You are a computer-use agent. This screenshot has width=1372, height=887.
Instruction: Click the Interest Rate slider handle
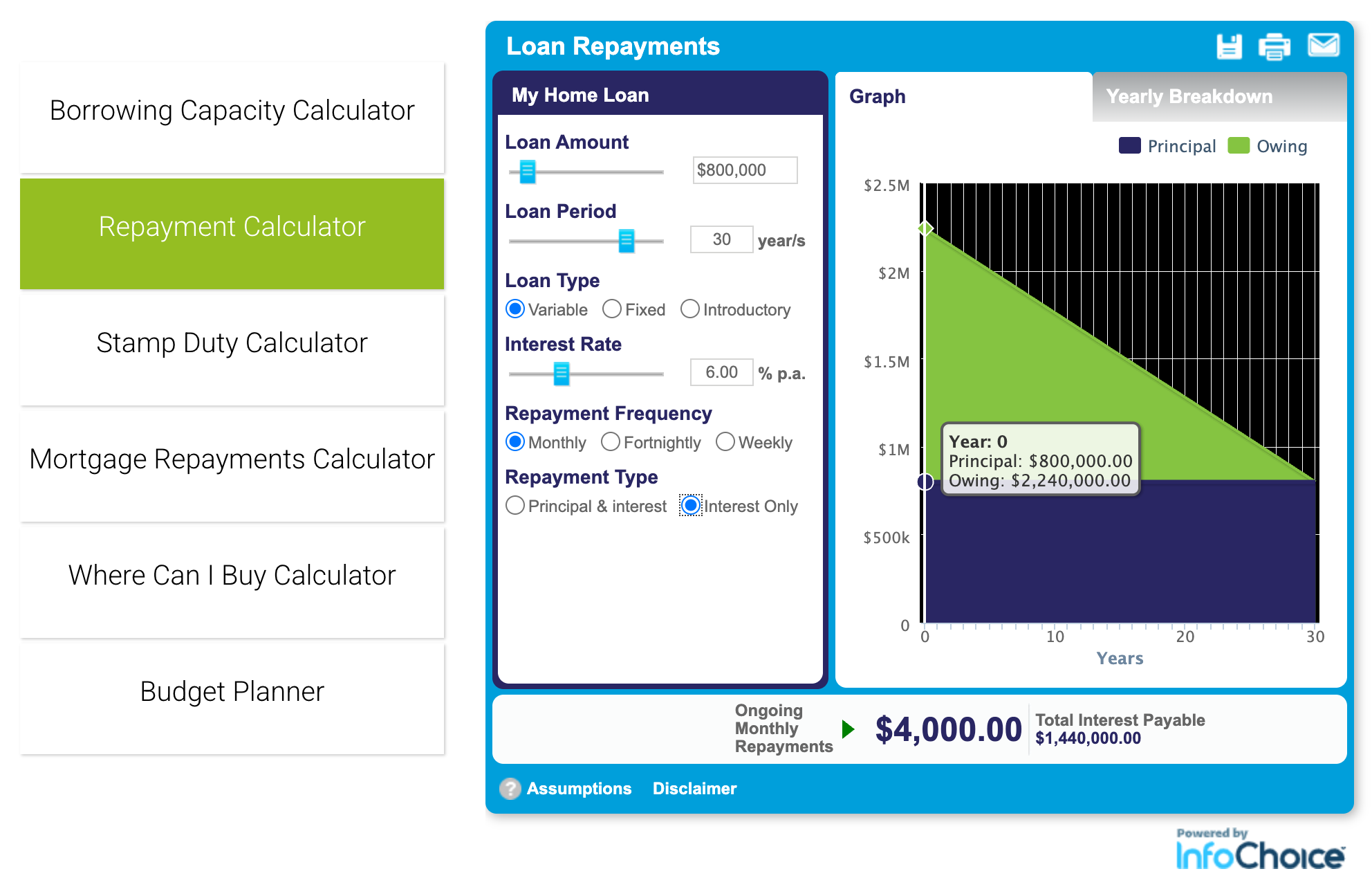pyautogui.click(x=561, y=374)
